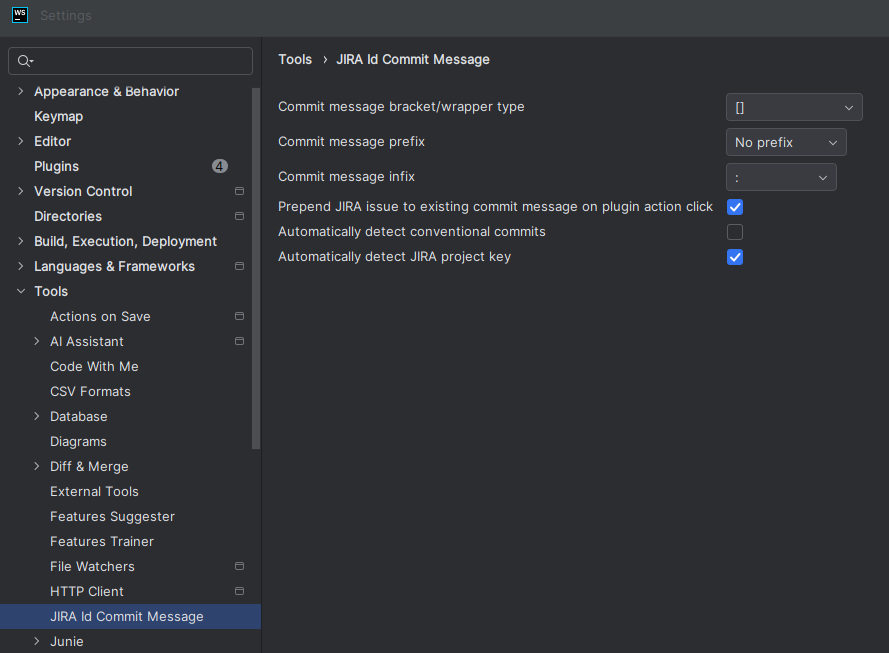Choose the commit message infix combo box

pos(781,176)
